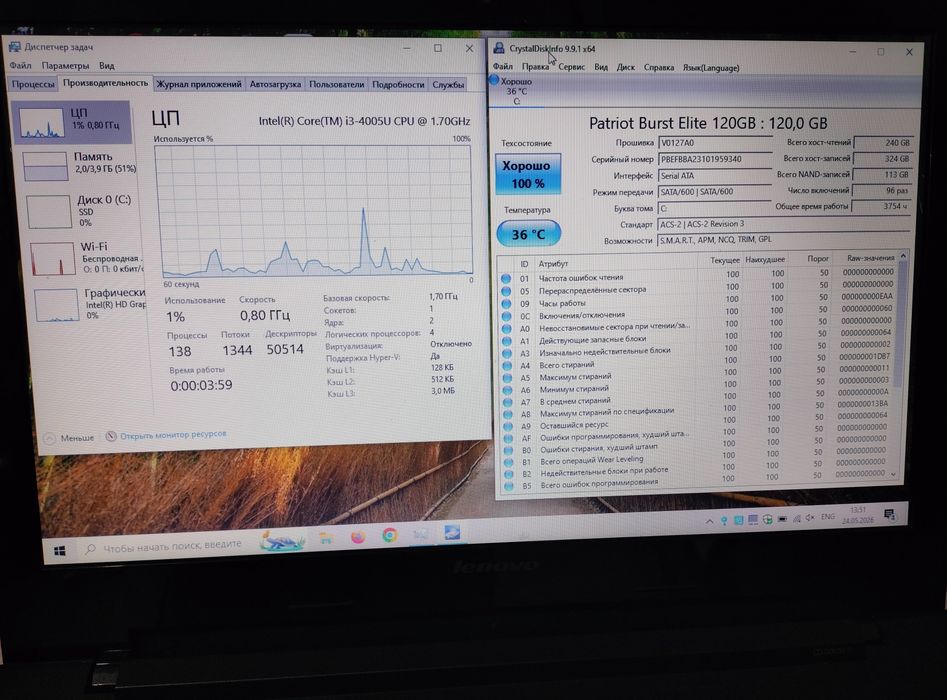
Task: Open Вид menu in CrystalDiskInfo
Action: (x=601, y=67)
